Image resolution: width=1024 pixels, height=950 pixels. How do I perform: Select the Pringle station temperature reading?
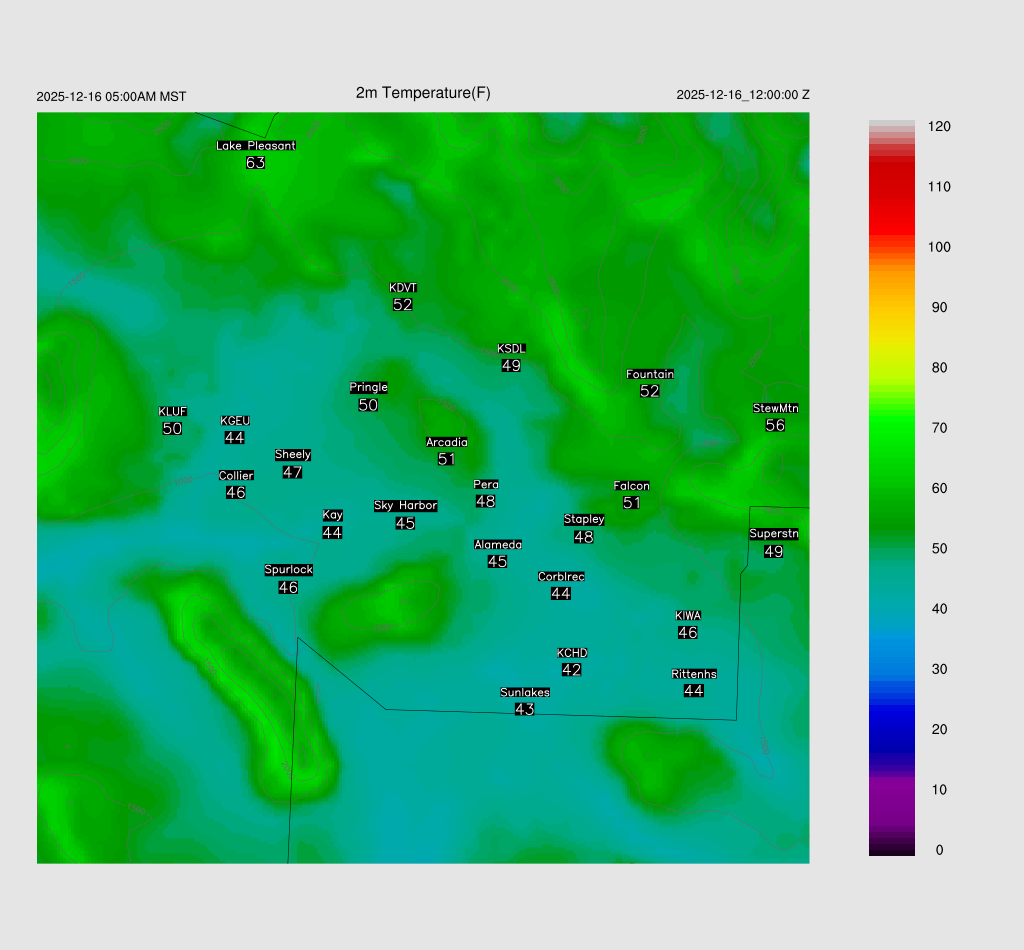pyautogui.click(x=368, y=405)
